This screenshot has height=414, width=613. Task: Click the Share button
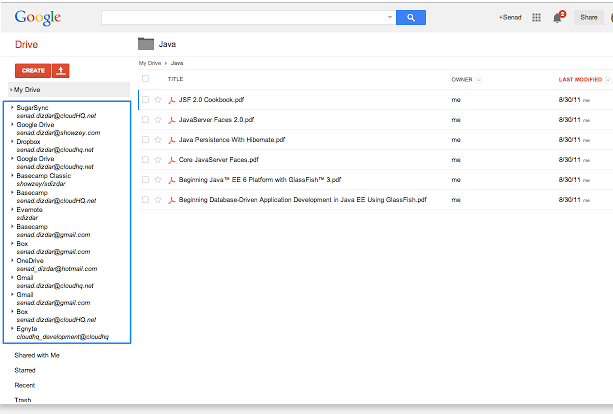point(588,18)
